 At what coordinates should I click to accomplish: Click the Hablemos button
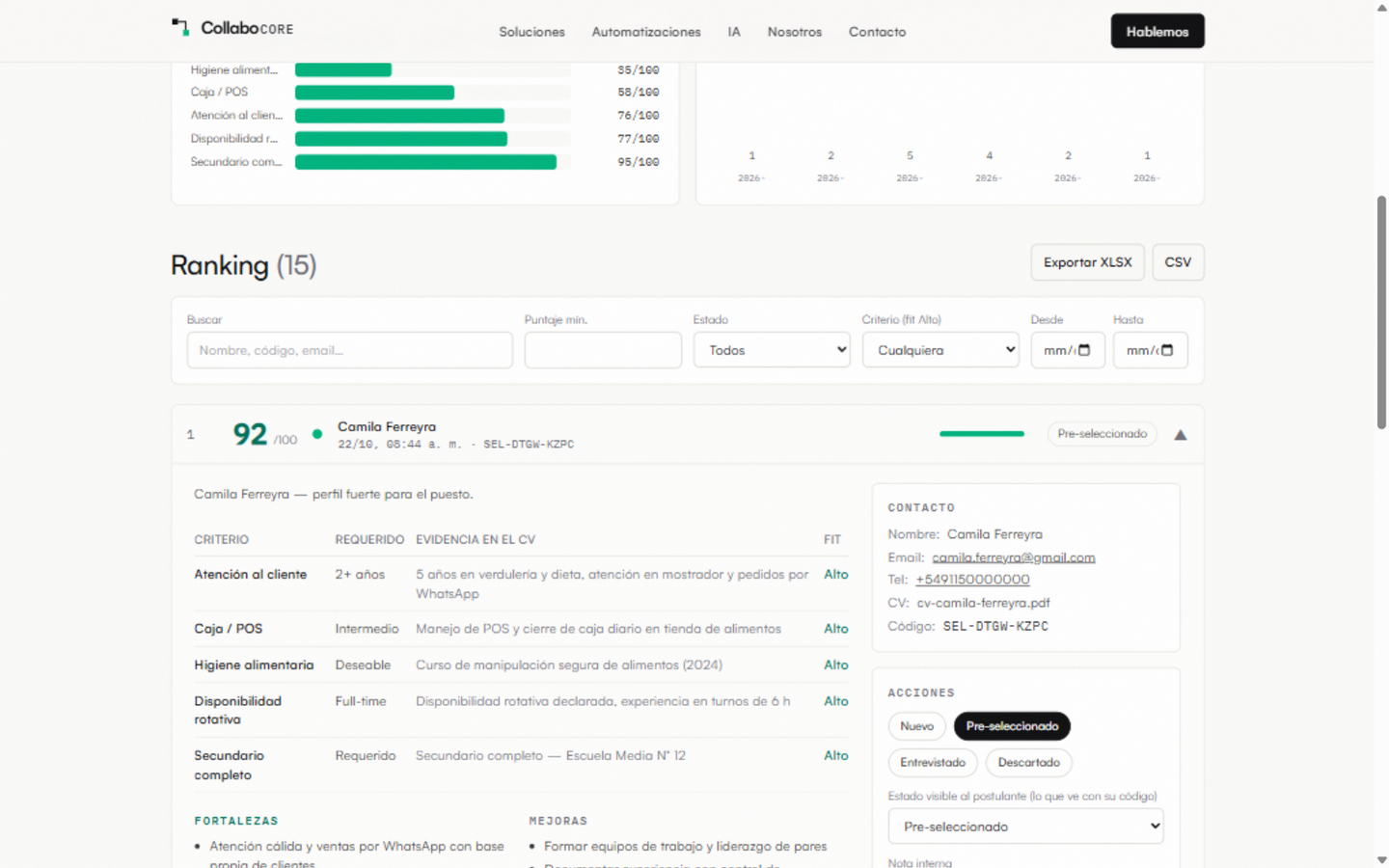coord(1157,31)
